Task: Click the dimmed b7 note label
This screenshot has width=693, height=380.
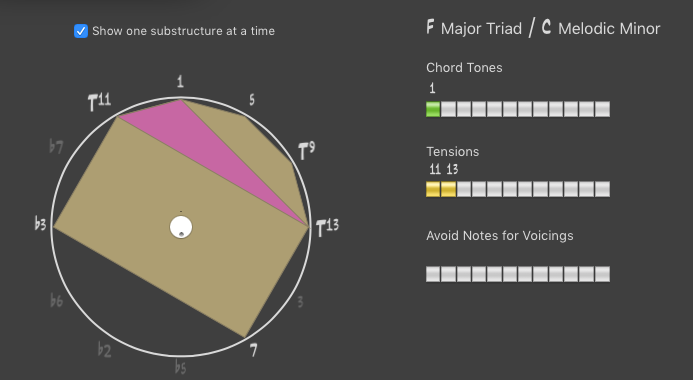Action: click(x=56, y=147)
